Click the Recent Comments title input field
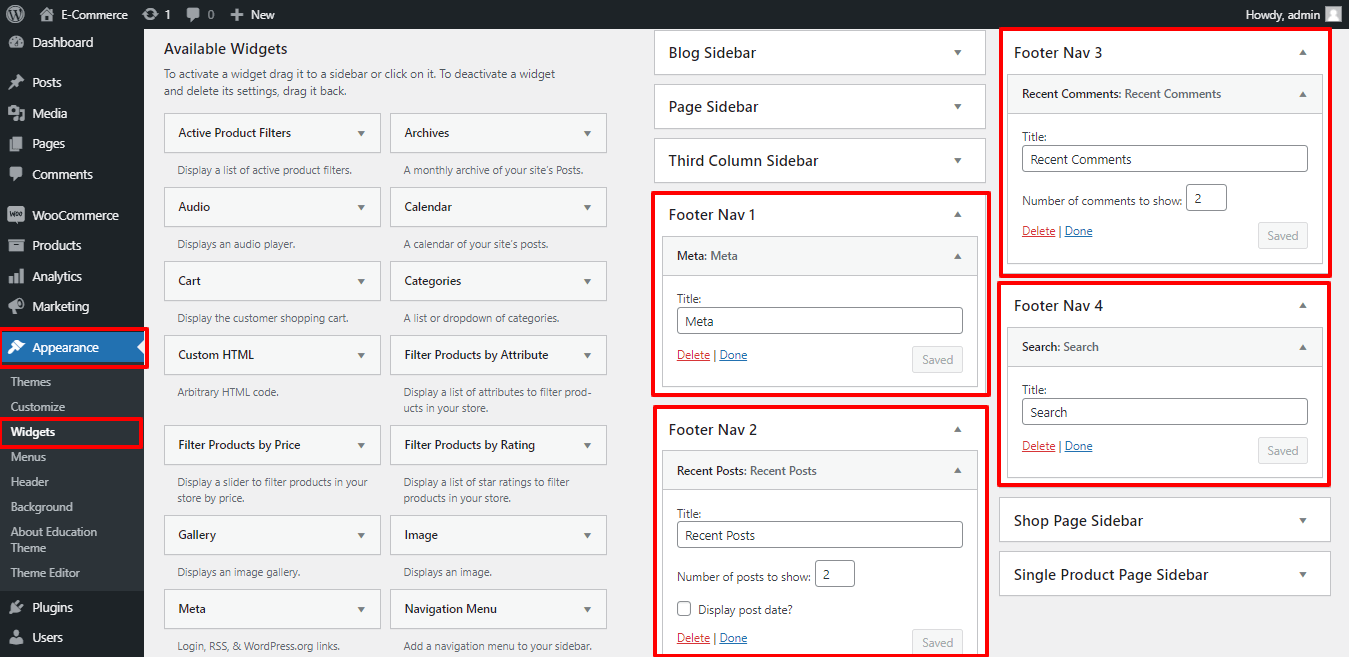 point(1164,159)
